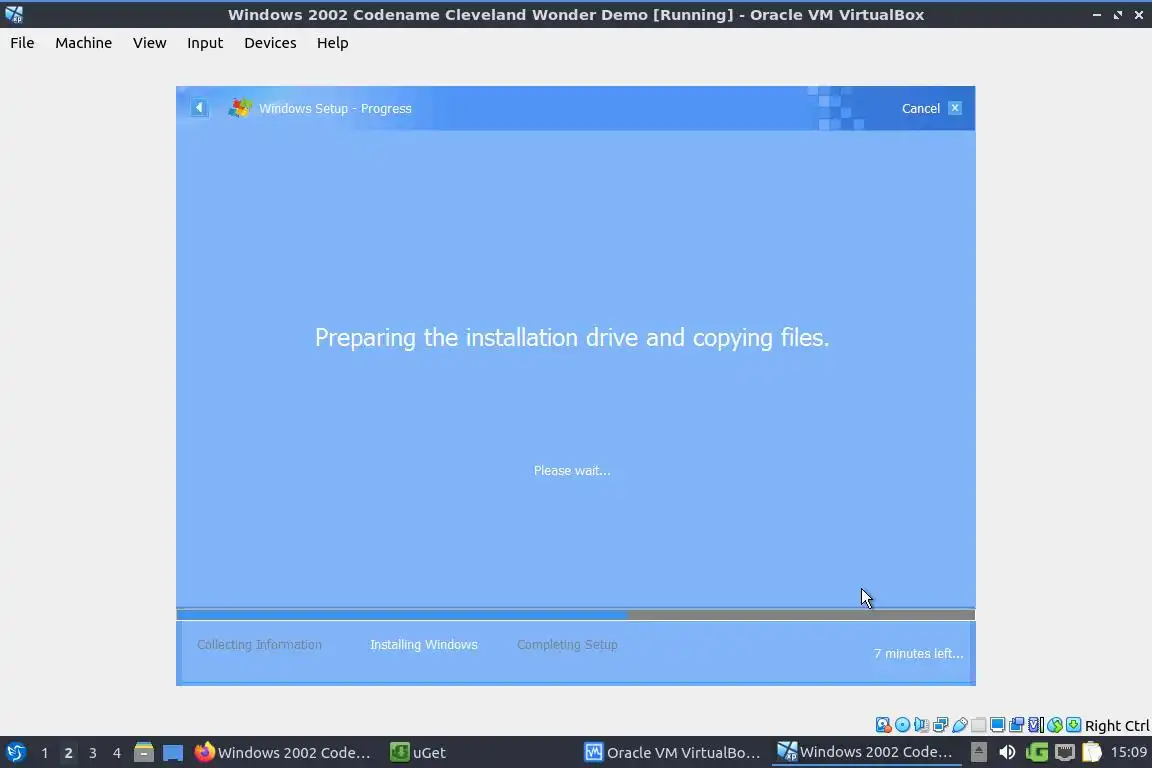Open the system start menu bird icon
1152x768 pixels.
(15, 752)
